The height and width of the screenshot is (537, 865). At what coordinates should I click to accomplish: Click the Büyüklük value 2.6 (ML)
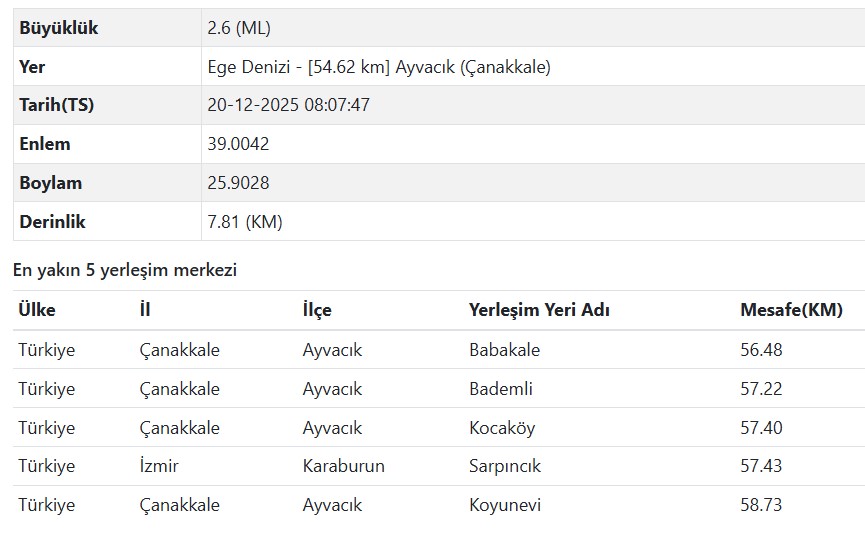click(239, 28)
